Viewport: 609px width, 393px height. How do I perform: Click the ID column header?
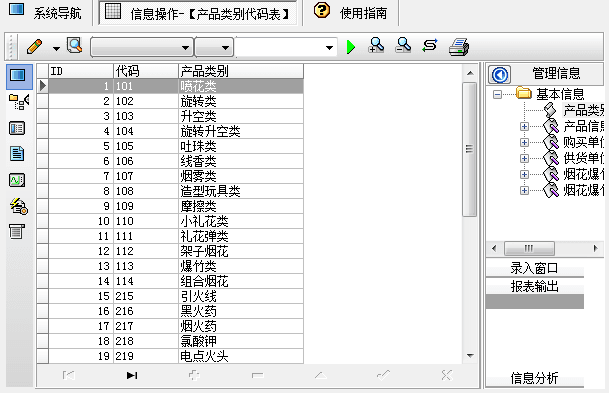coord(81,71)
